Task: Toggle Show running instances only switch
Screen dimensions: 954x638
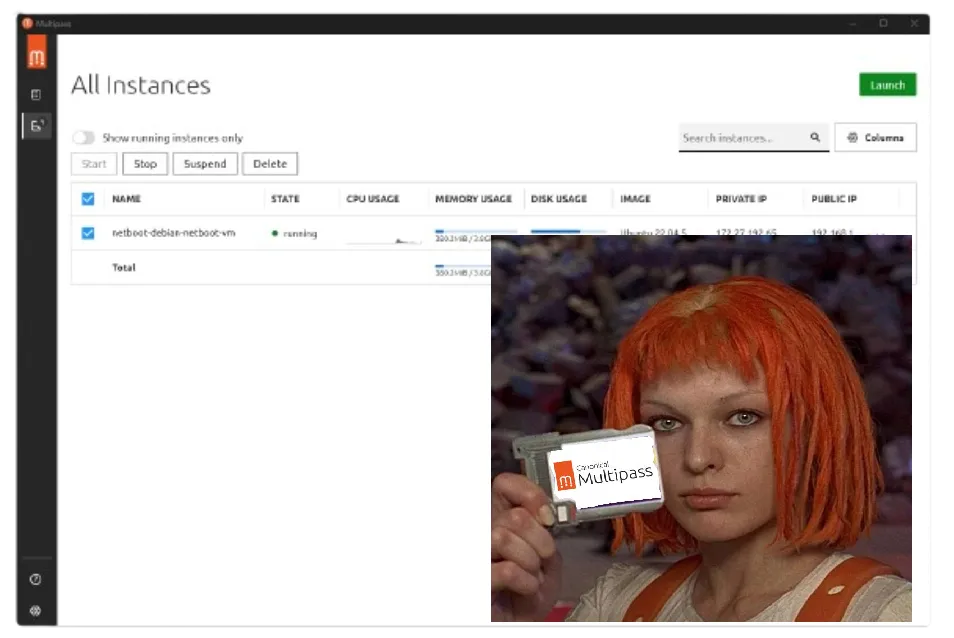Action: [83, 138]
